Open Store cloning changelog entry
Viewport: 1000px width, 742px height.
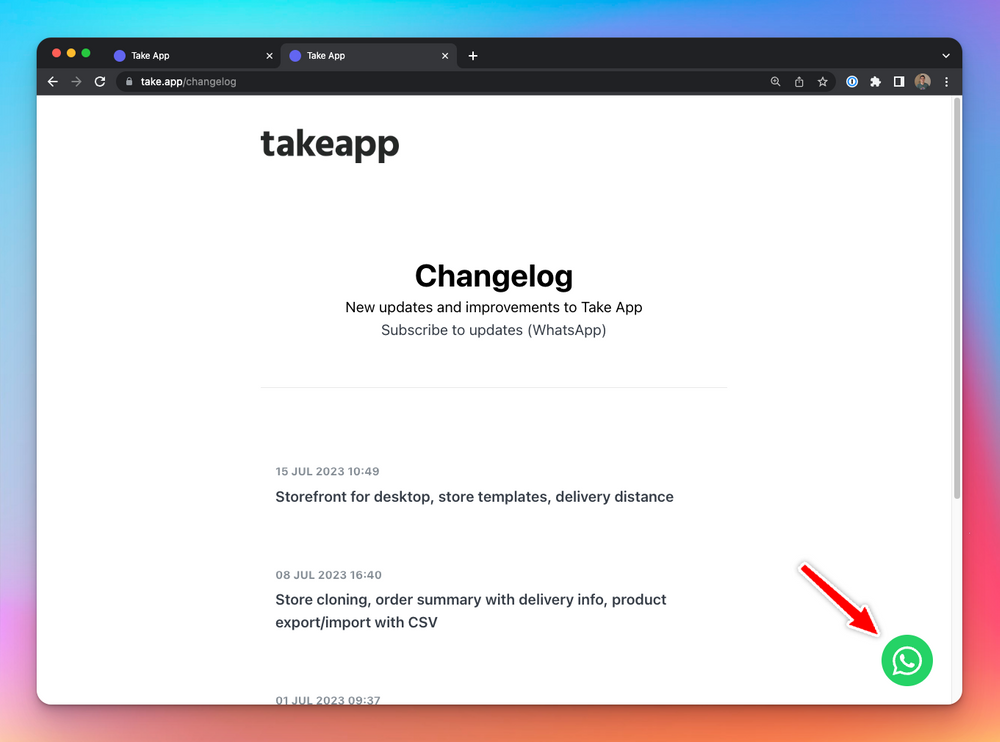471,611
